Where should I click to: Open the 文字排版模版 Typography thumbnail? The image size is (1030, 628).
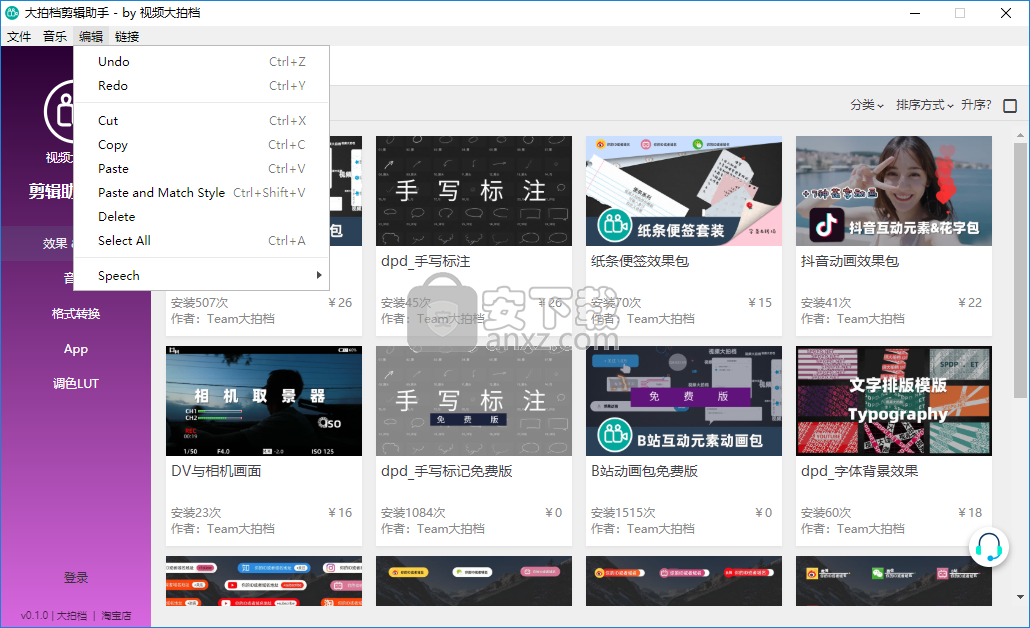pyautogui.click(x=894, y=401)
